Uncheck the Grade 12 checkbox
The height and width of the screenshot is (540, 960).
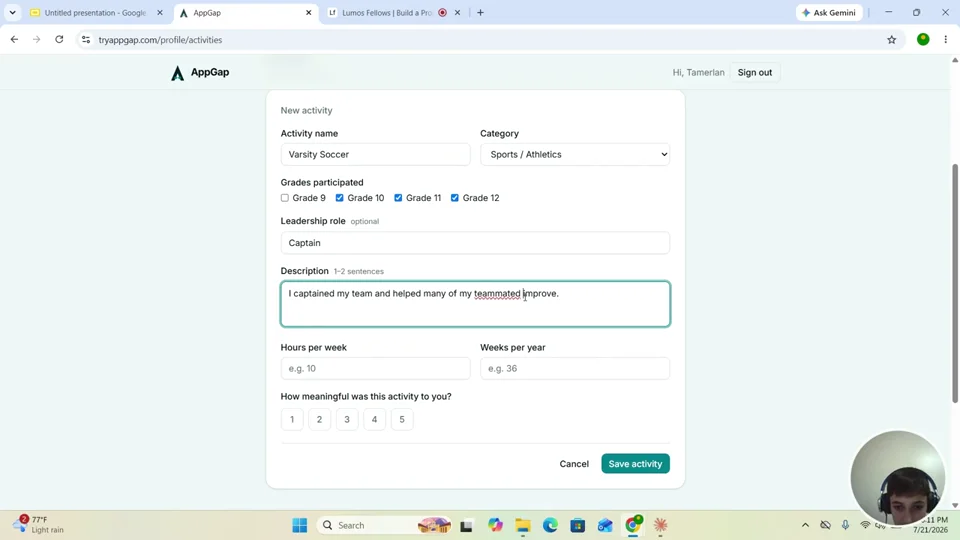point(454,198)
